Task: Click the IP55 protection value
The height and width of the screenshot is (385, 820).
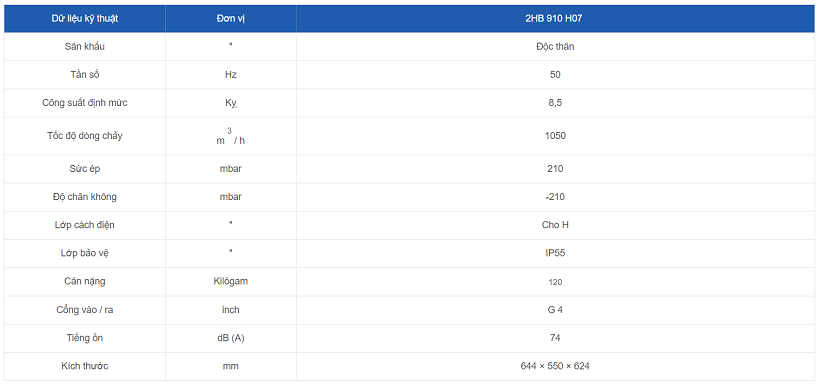Action: pyautogui.click(x=555, y=254)
